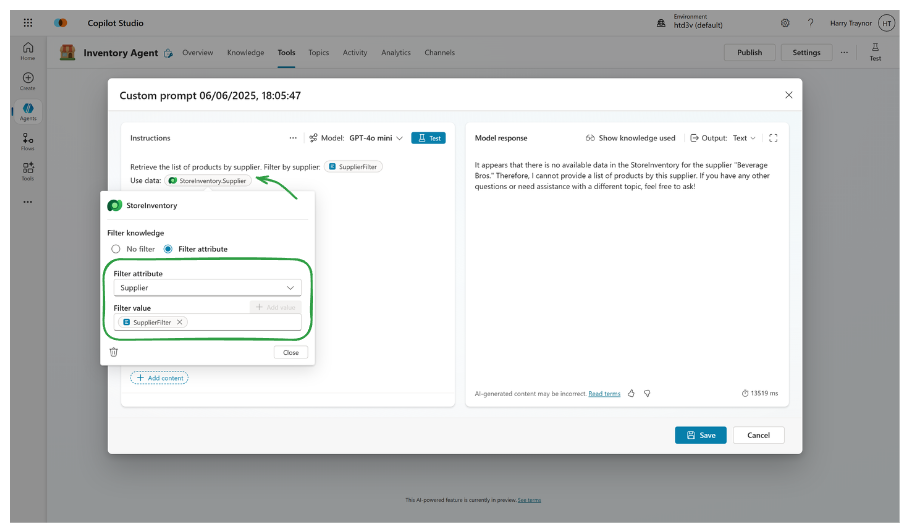Switch to the Knowledge tab
This screenshot has width=909, height=532.
(246, 52)
